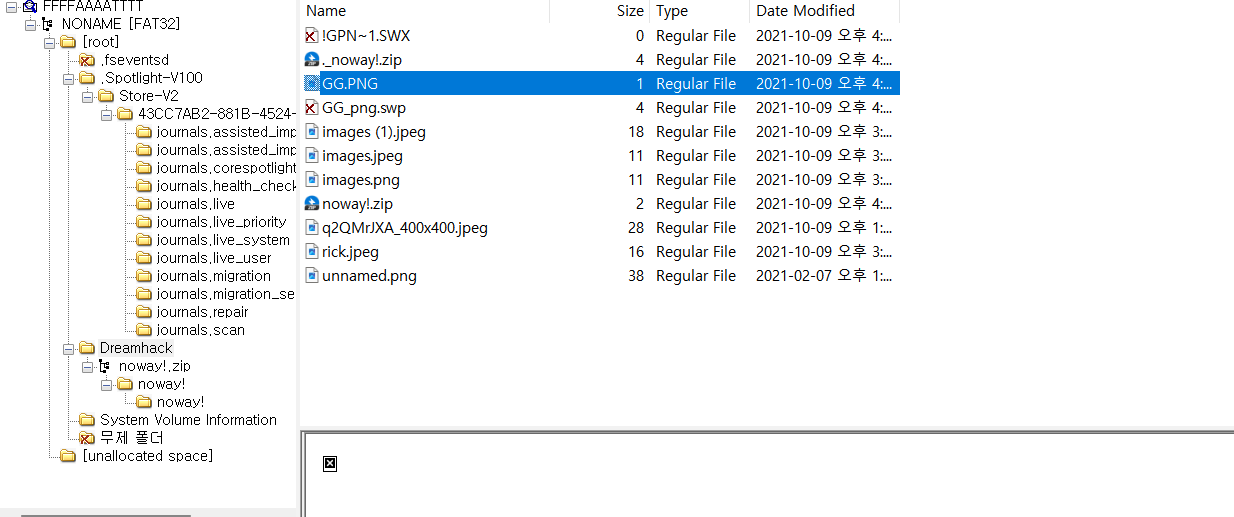Click the size value 18 for images (1).jpeg
This screenshot has height=517, width=1234.
click(635, 132)
